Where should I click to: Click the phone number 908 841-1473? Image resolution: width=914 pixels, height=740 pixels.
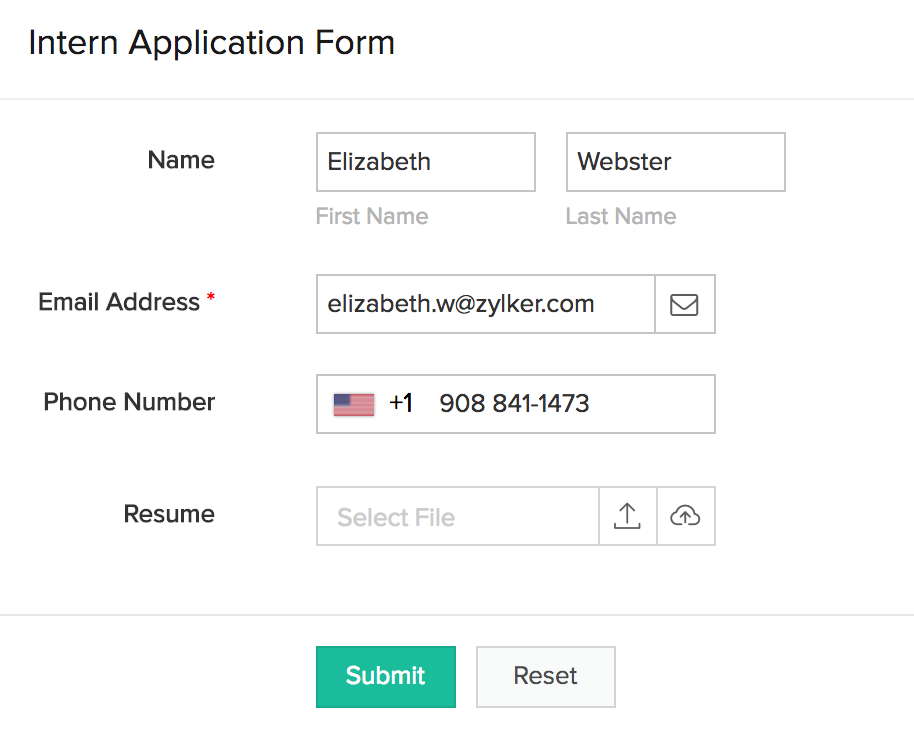(x=514, y=404)
